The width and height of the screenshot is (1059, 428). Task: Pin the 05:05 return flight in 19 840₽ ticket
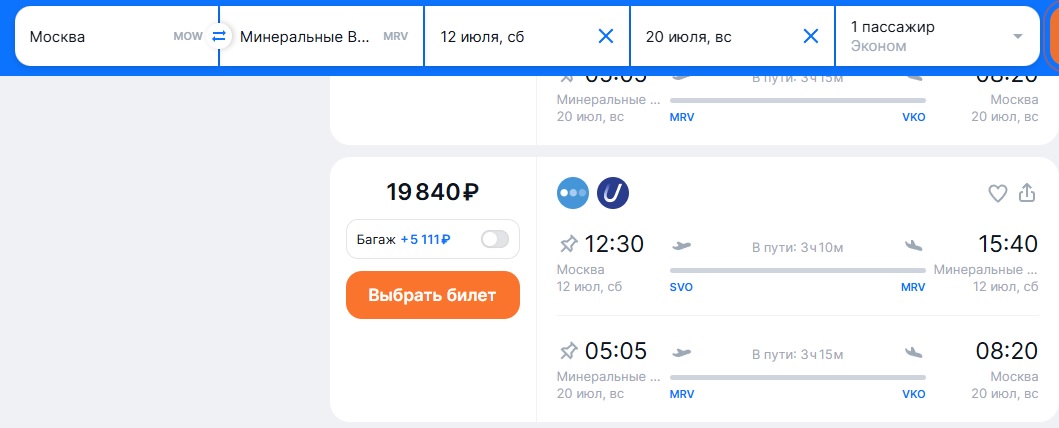pyautogui.click(x=569, y=351)
